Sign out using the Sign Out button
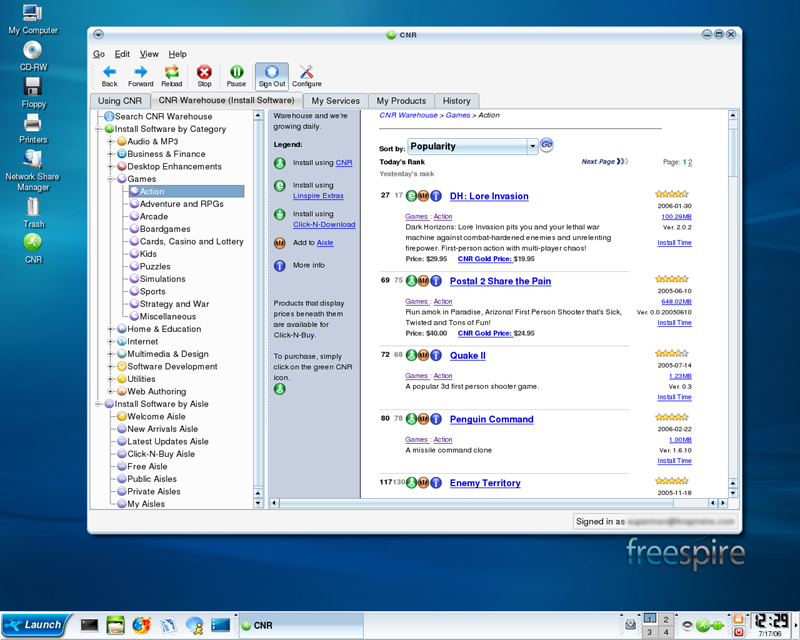800x640 pixels. (x=272, y=76)
